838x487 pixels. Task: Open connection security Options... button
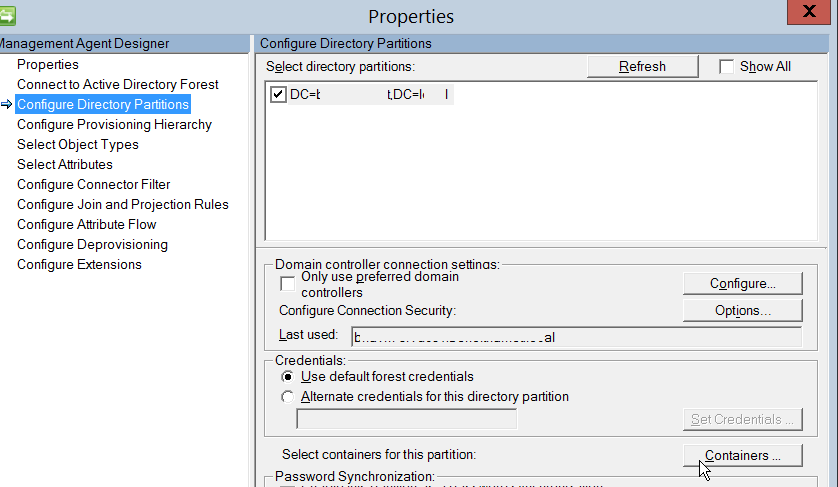pyautogui.click(x=742, y=311)
